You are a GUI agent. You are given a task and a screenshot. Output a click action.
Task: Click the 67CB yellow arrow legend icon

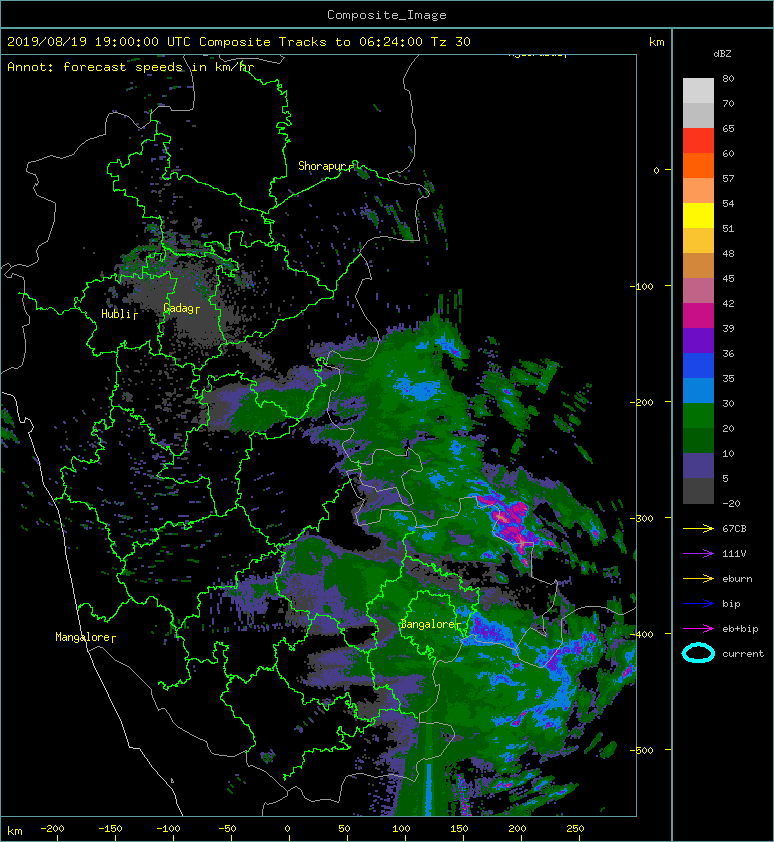698,528
